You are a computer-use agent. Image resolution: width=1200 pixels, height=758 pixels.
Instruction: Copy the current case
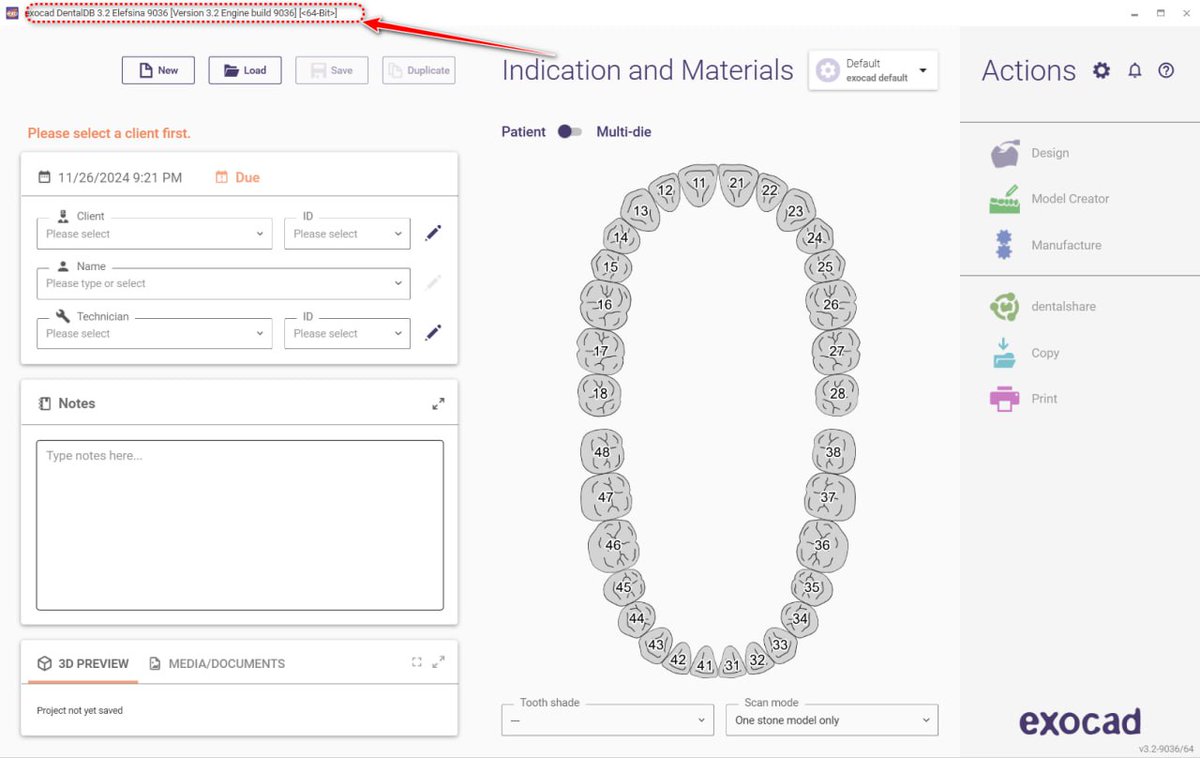point(1043,352)
